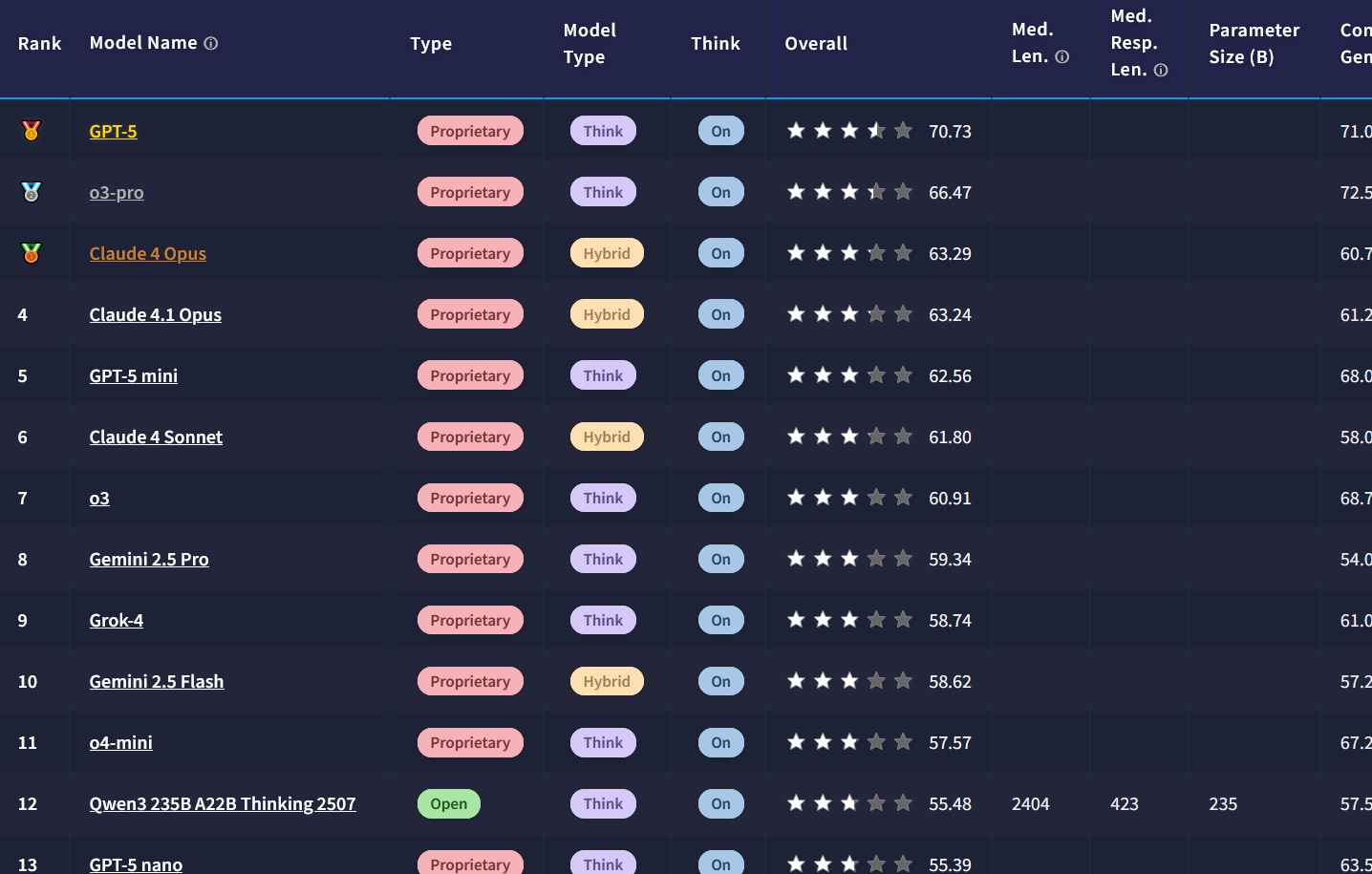Open the Gemini 2.5 Pro model link
1372x874 pixels.
(149, 560)
